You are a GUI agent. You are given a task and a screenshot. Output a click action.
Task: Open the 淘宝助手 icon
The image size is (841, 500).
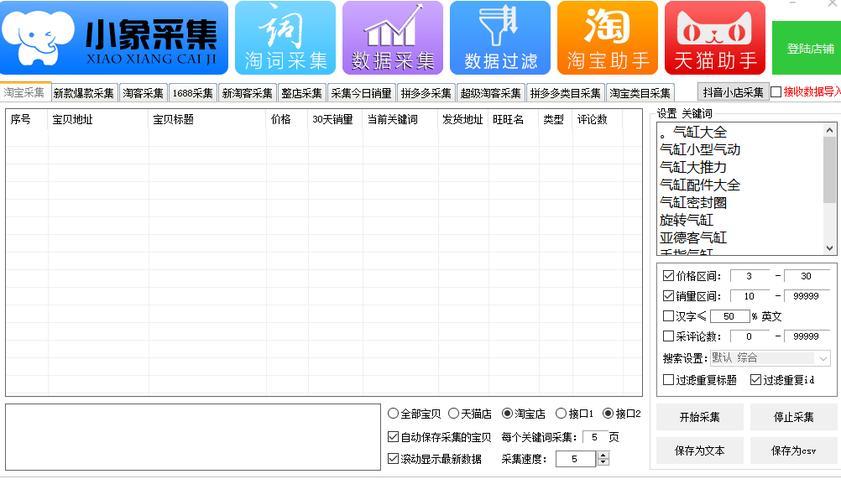[608, 38]
